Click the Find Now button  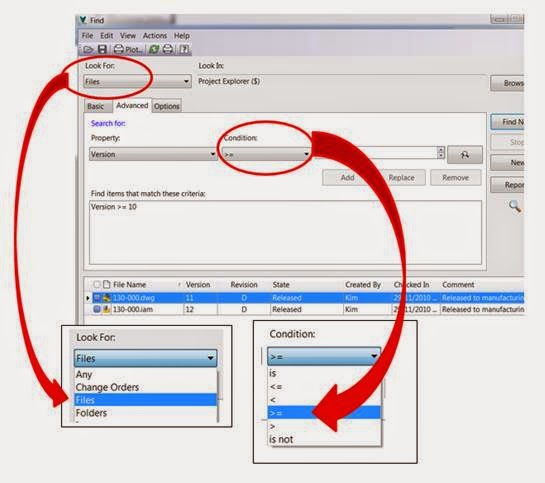click(x=507, y=122)
